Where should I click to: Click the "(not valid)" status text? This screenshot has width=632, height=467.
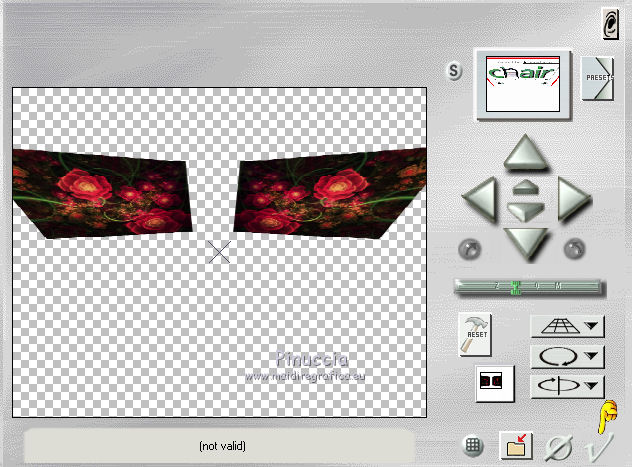click(222, 446)
